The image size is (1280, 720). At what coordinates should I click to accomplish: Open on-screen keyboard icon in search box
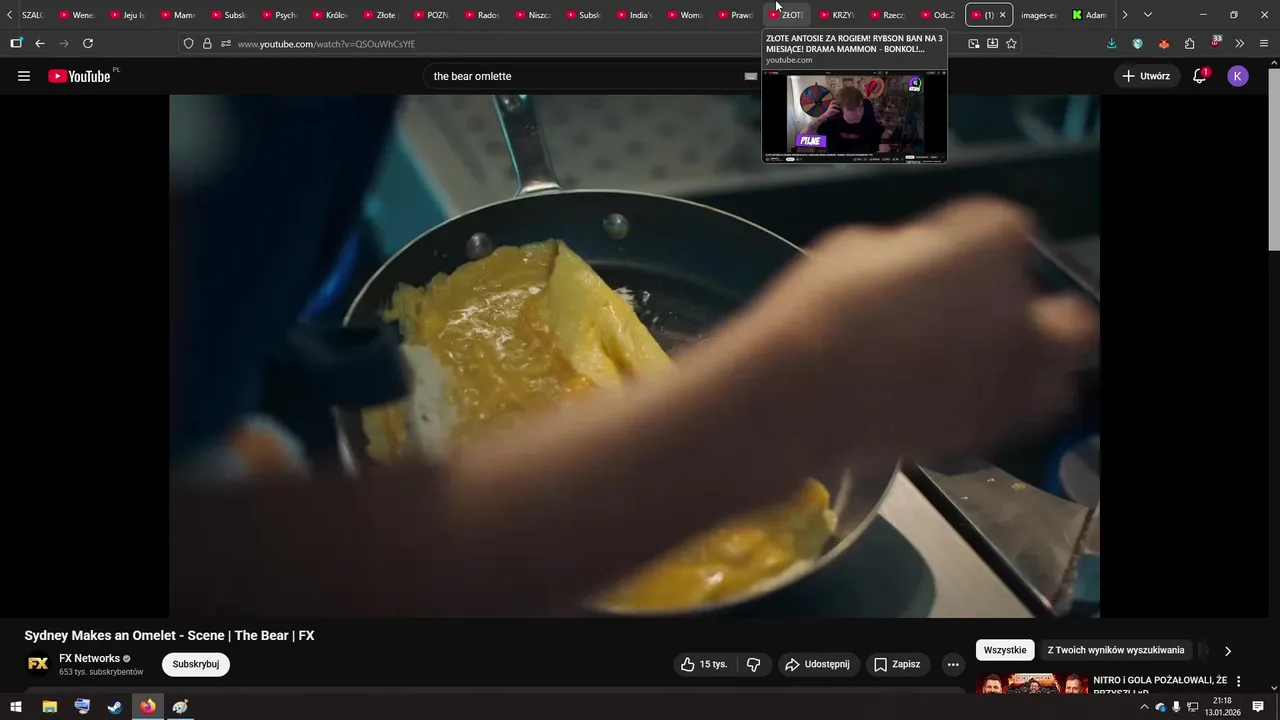[x=751, y=76]
